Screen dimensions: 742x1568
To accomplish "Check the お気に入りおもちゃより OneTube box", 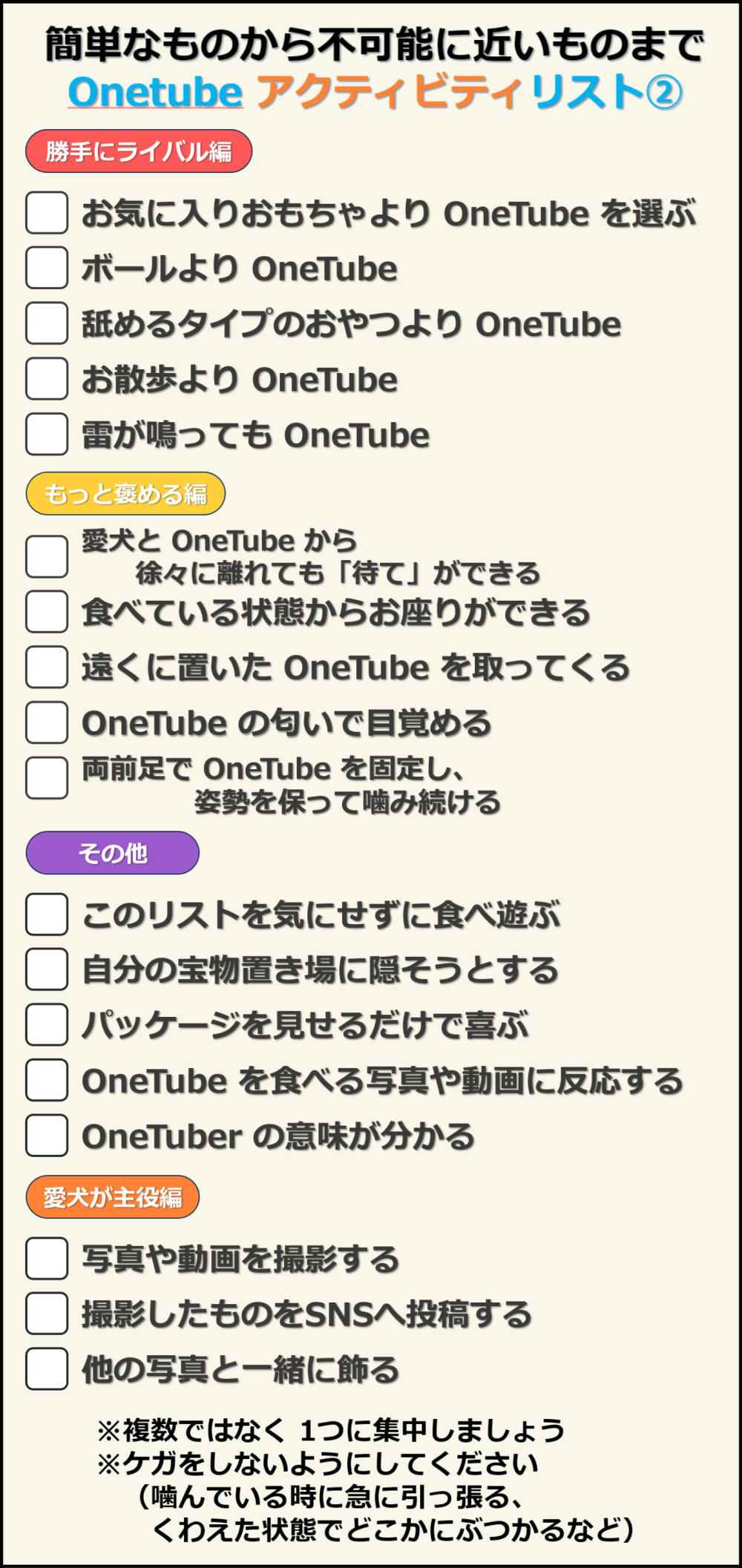I will [47, 212].
